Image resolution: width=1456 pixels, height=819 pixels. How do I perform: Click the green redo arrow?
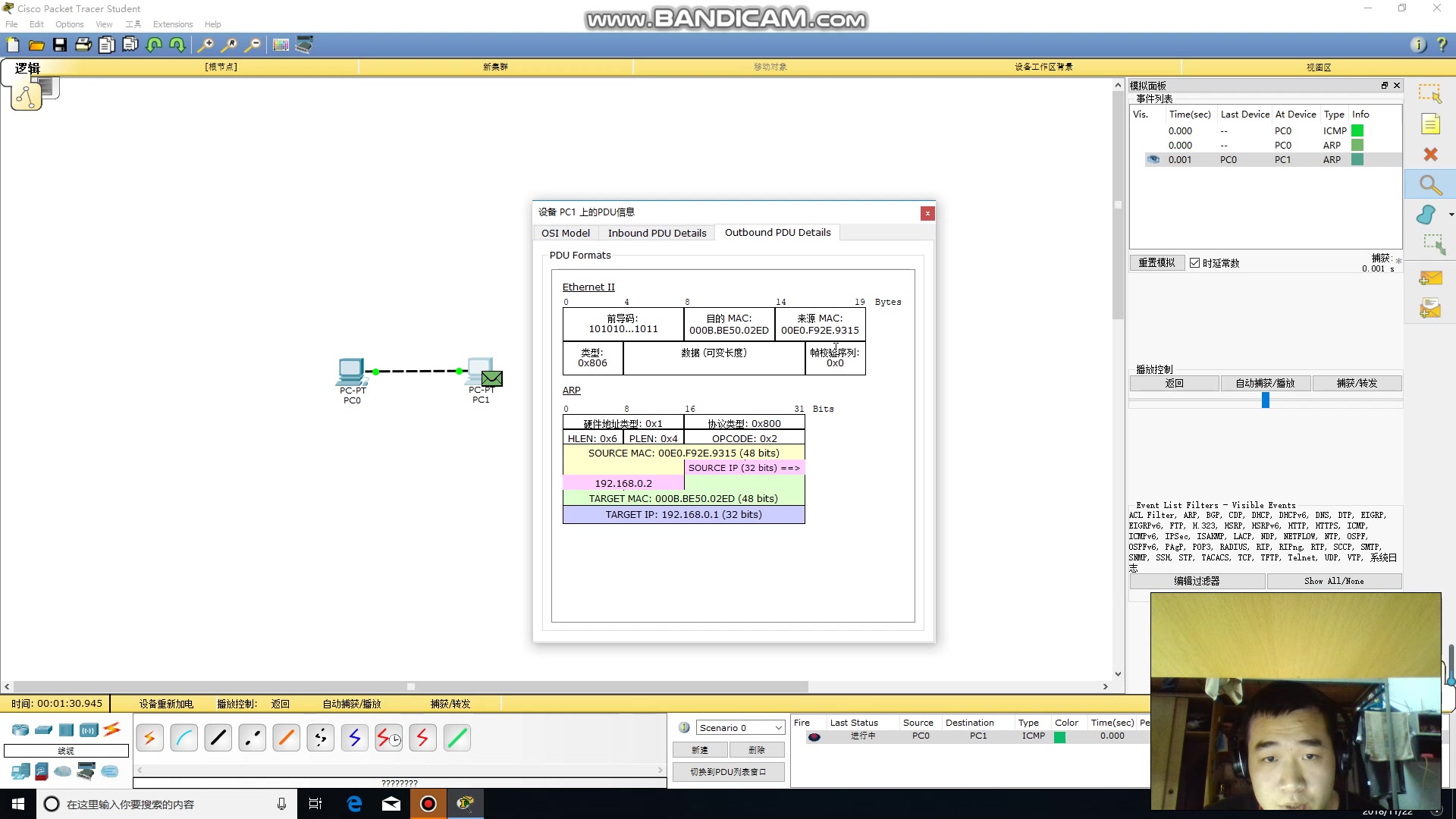coord(177,45)
